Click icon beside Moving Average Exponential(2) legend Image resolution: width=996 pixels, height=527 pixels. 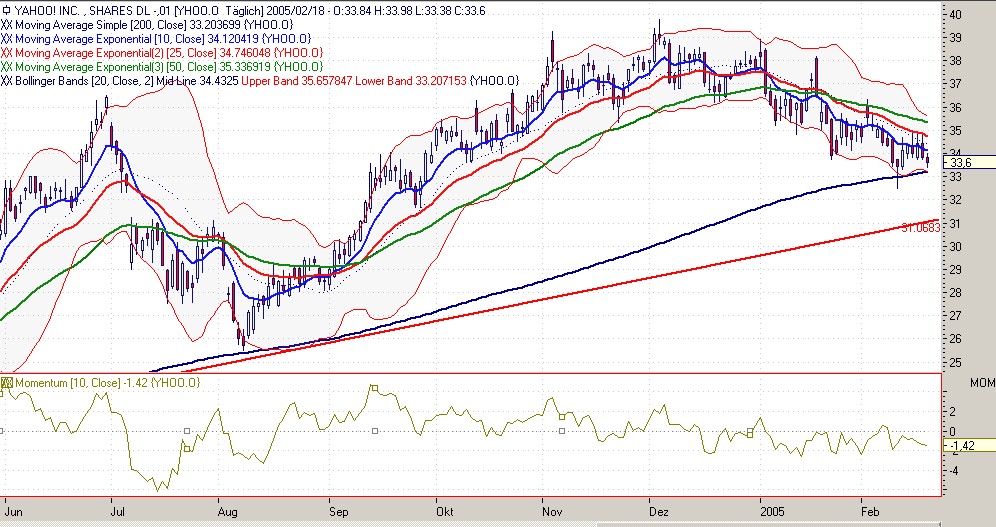(7, 53)
